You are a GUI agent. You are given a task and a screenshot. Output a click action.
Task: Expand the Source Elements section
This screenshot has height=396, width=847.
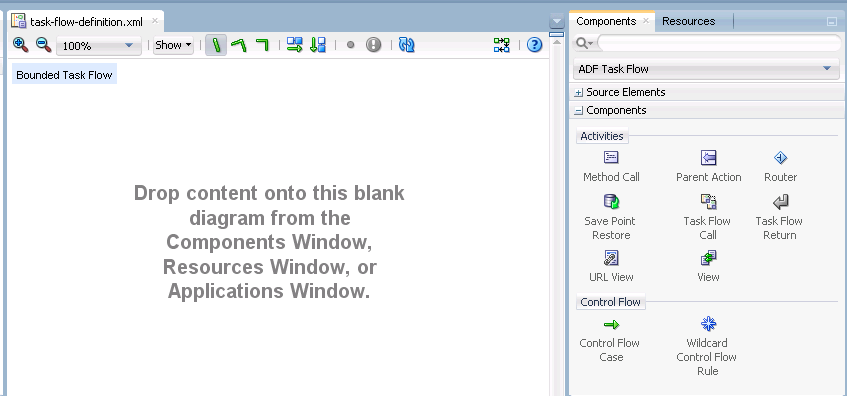579,92
